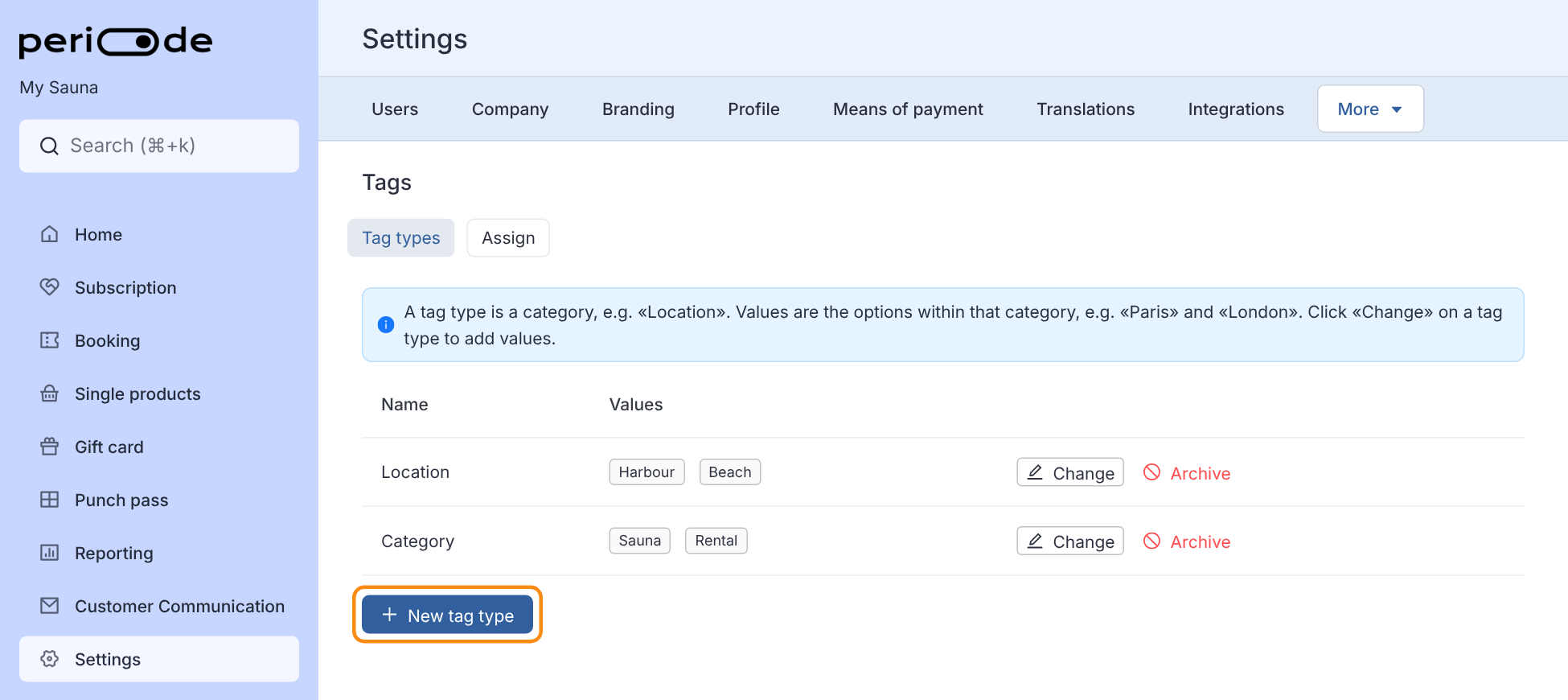Open the More menu label

1358,109
